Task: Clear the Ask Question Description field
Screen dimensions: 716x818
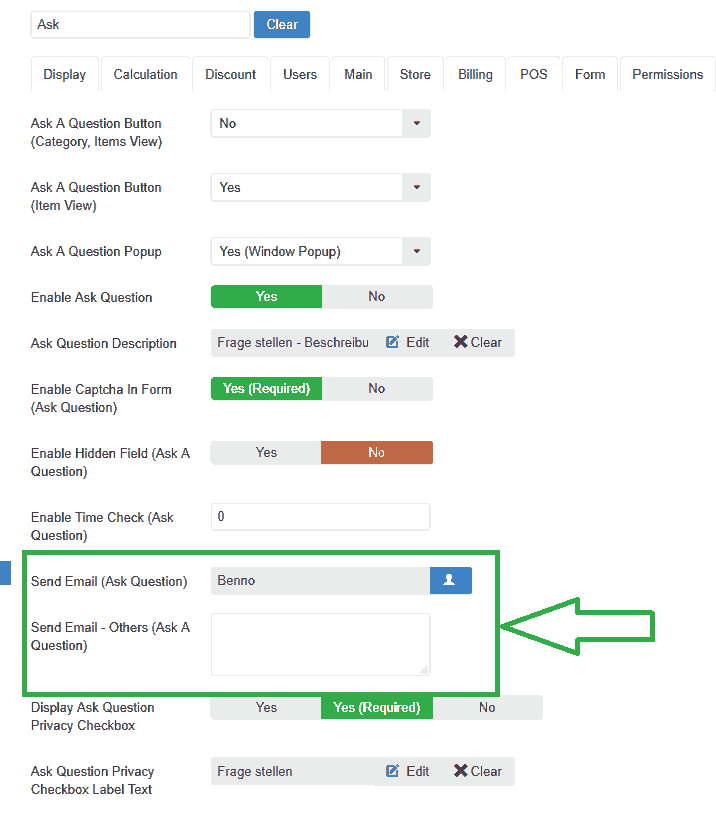Action: tap(477, 343)
